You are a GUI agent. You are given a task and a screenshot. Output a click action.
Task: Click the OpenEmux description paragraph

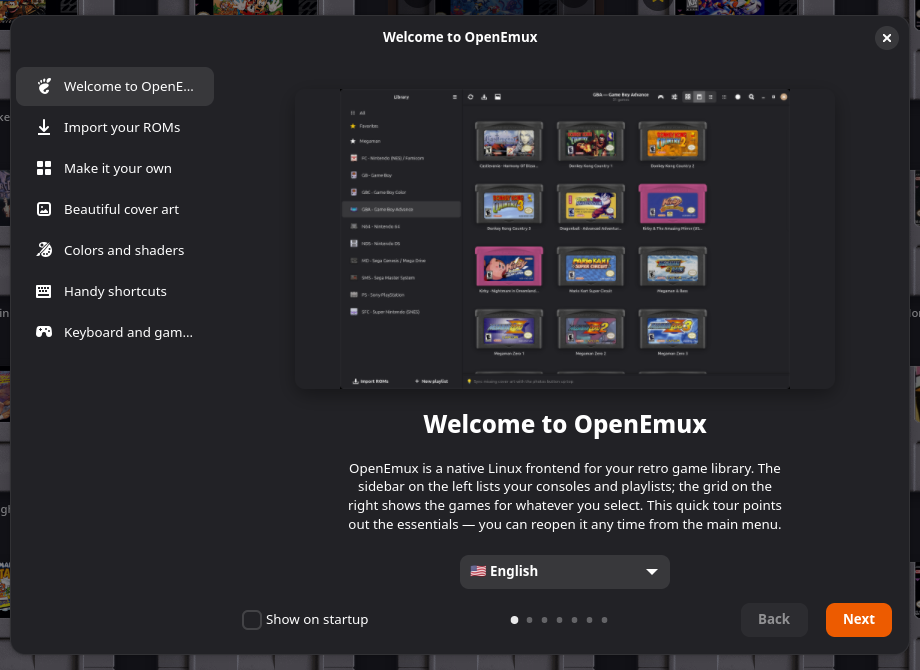point(565,496)
